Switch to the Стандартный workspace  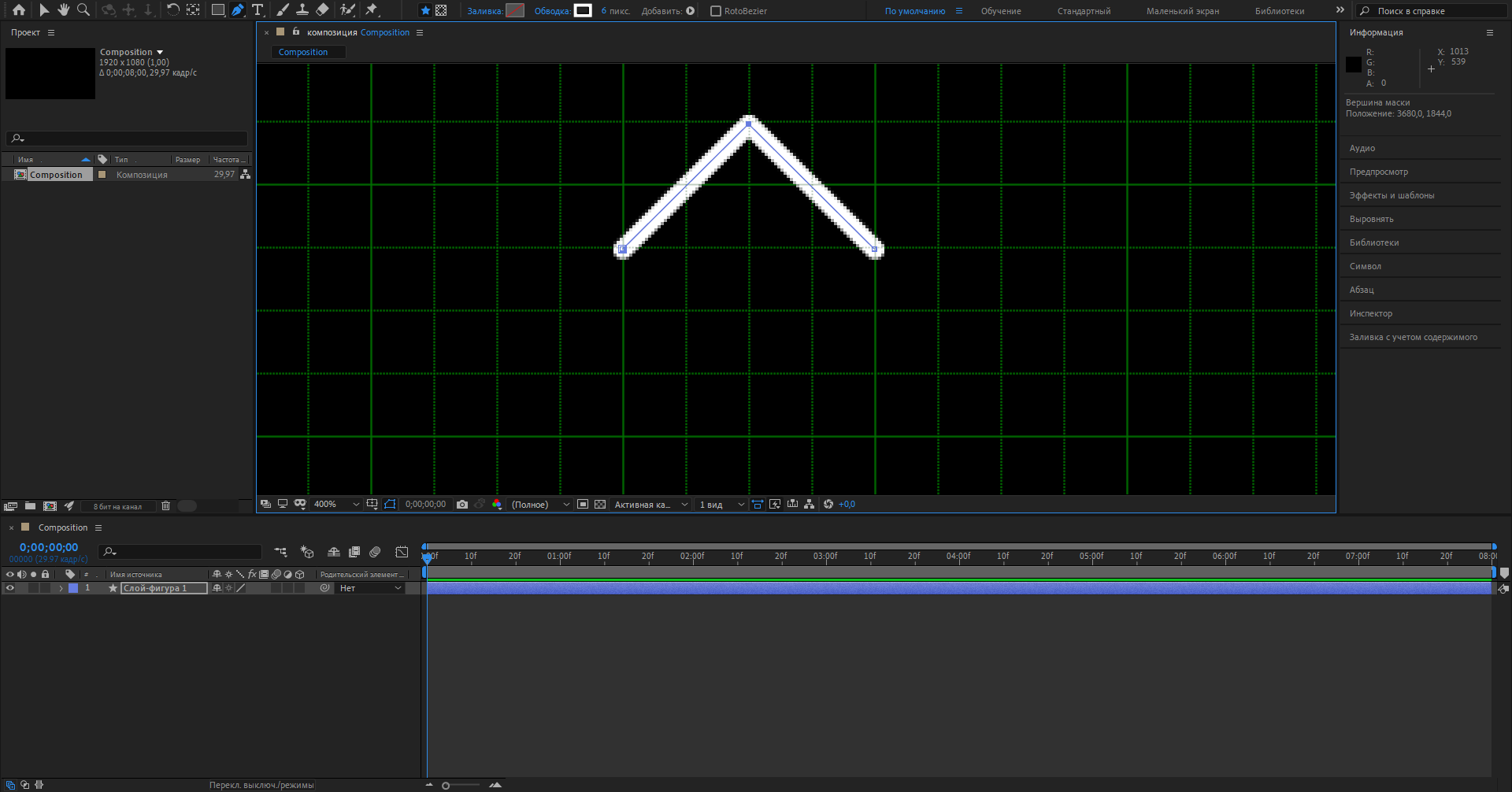coord(1084,11)
